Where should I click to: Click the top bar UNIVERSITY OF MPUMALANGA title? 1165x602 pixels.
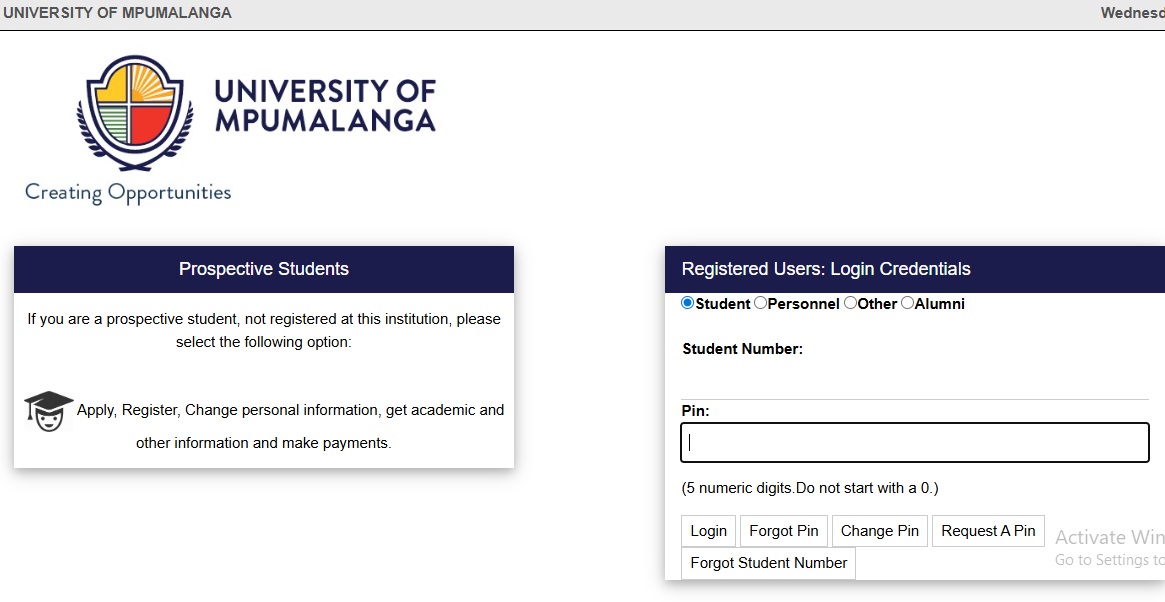[x=118, y=13]
